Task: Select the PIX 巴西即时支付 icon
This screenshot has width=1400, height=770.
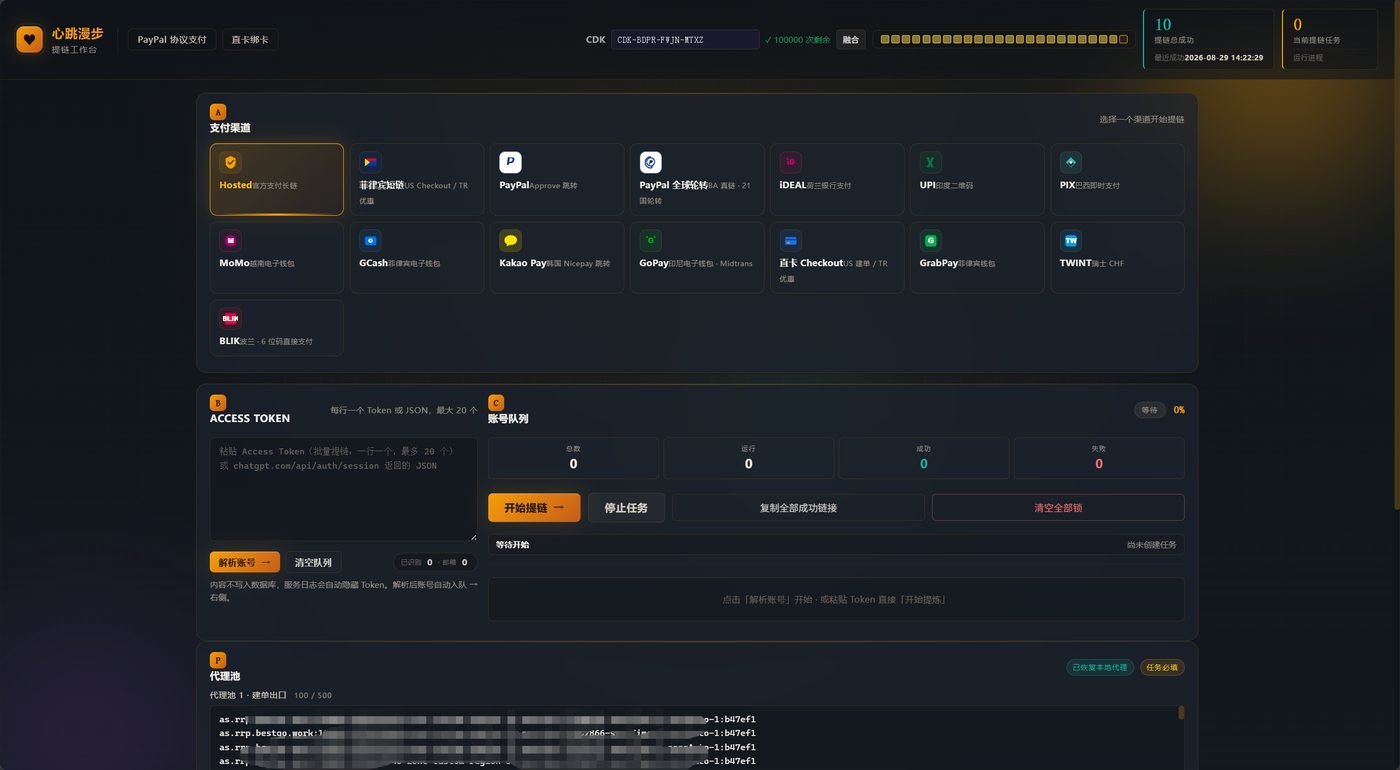Action: tap(1071, 162)
